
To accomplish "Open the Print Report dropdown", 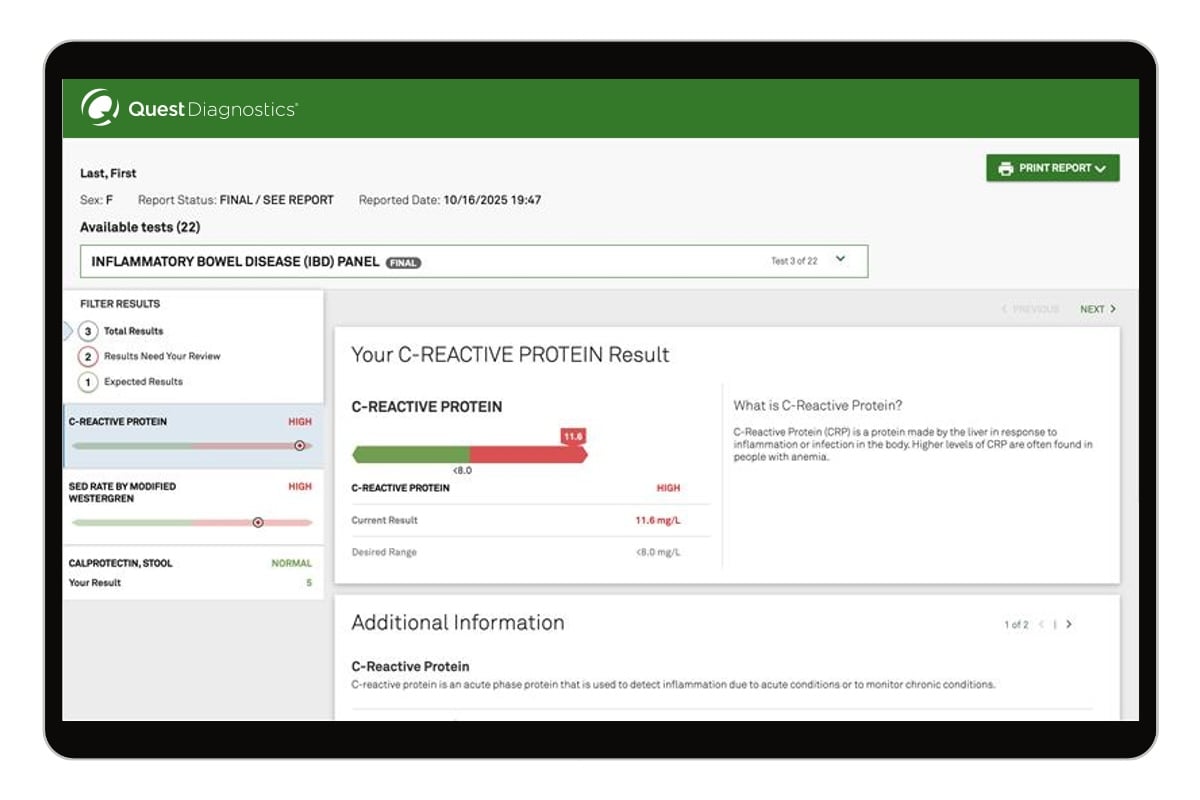I will (1052, 169).
